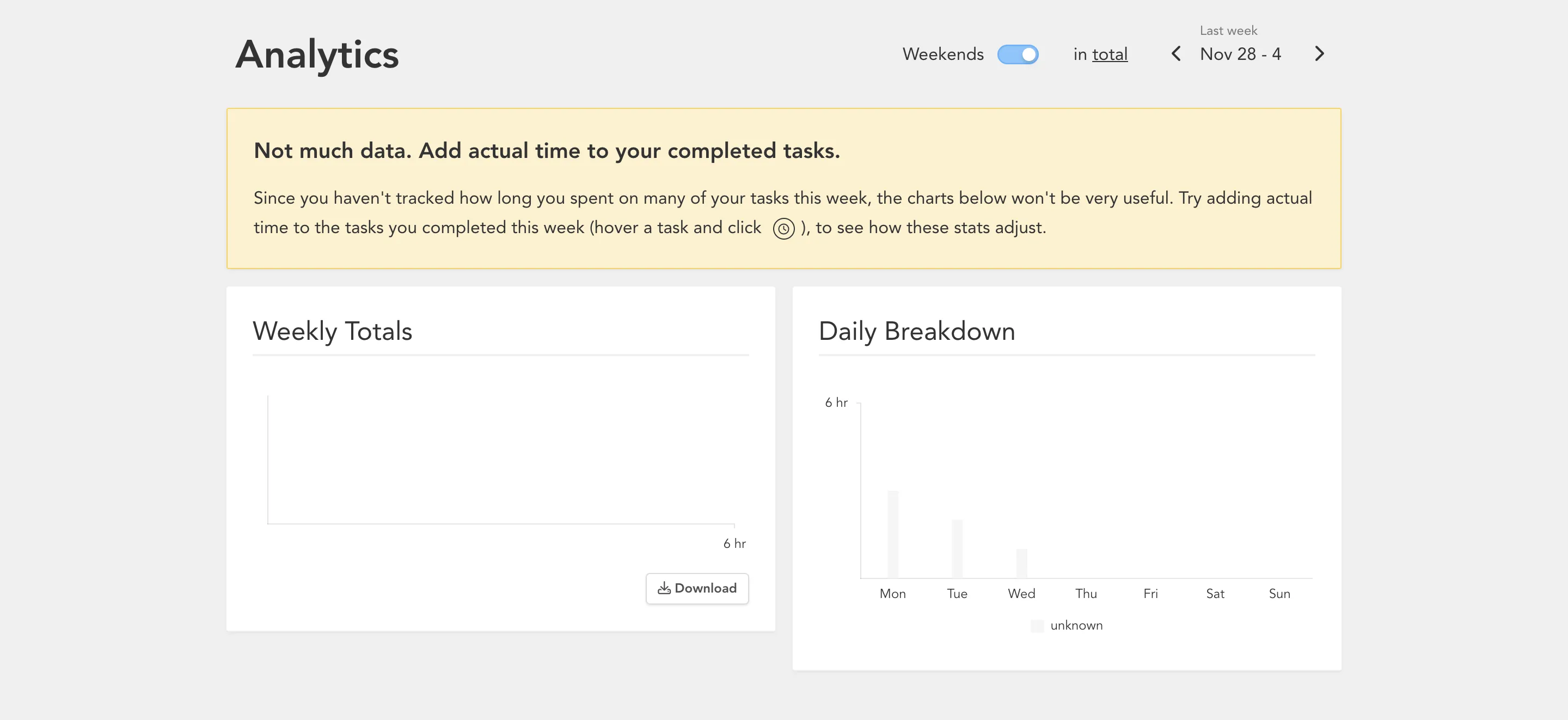1568x720 pixels.
Task: Click the 'Not much data' notice heading
Action: pos(547,150)
